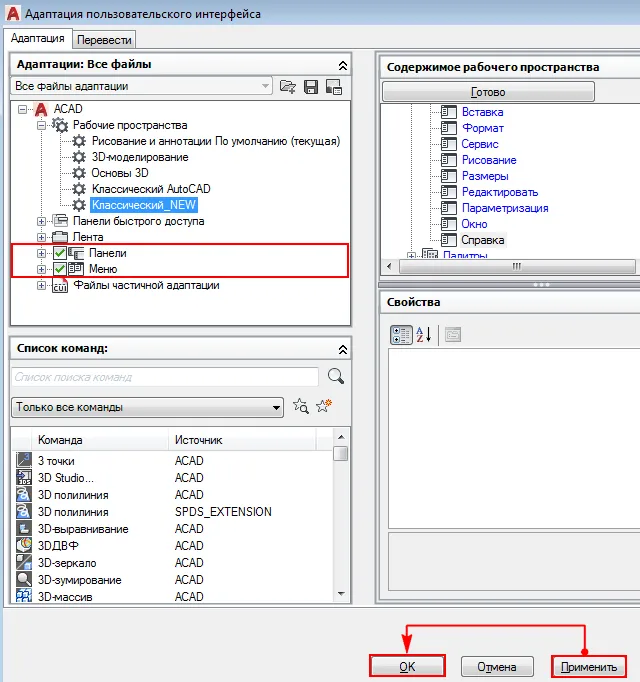
Task: Click the gear icon of Основы 3D workspace
Action: tap(79, 173)
